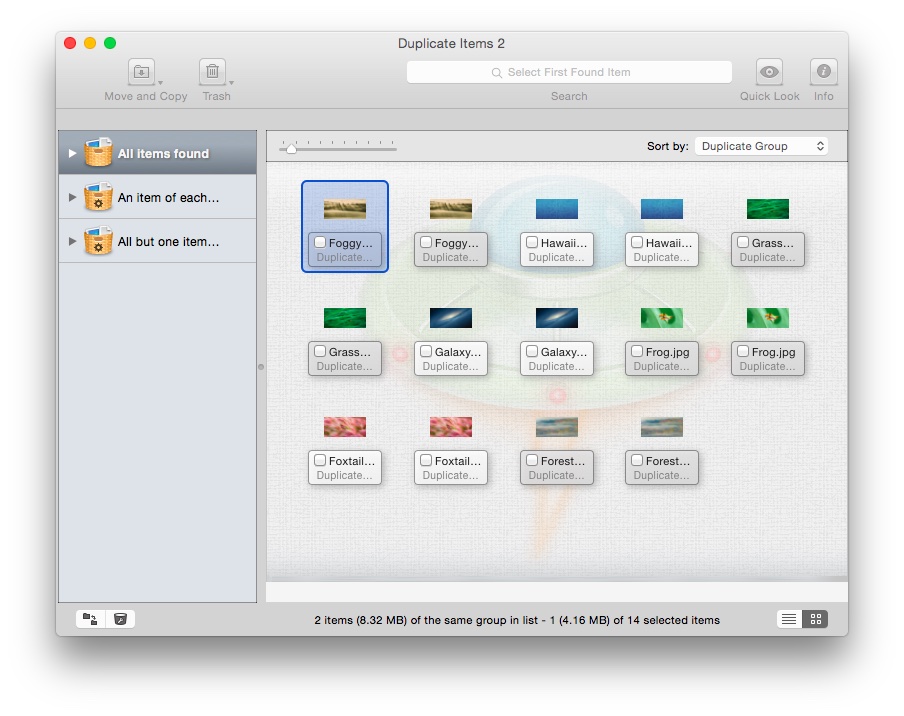Close the Duplicate Items 2 window
This screenshot has height=716, width=904.
[x=70, y=43]
